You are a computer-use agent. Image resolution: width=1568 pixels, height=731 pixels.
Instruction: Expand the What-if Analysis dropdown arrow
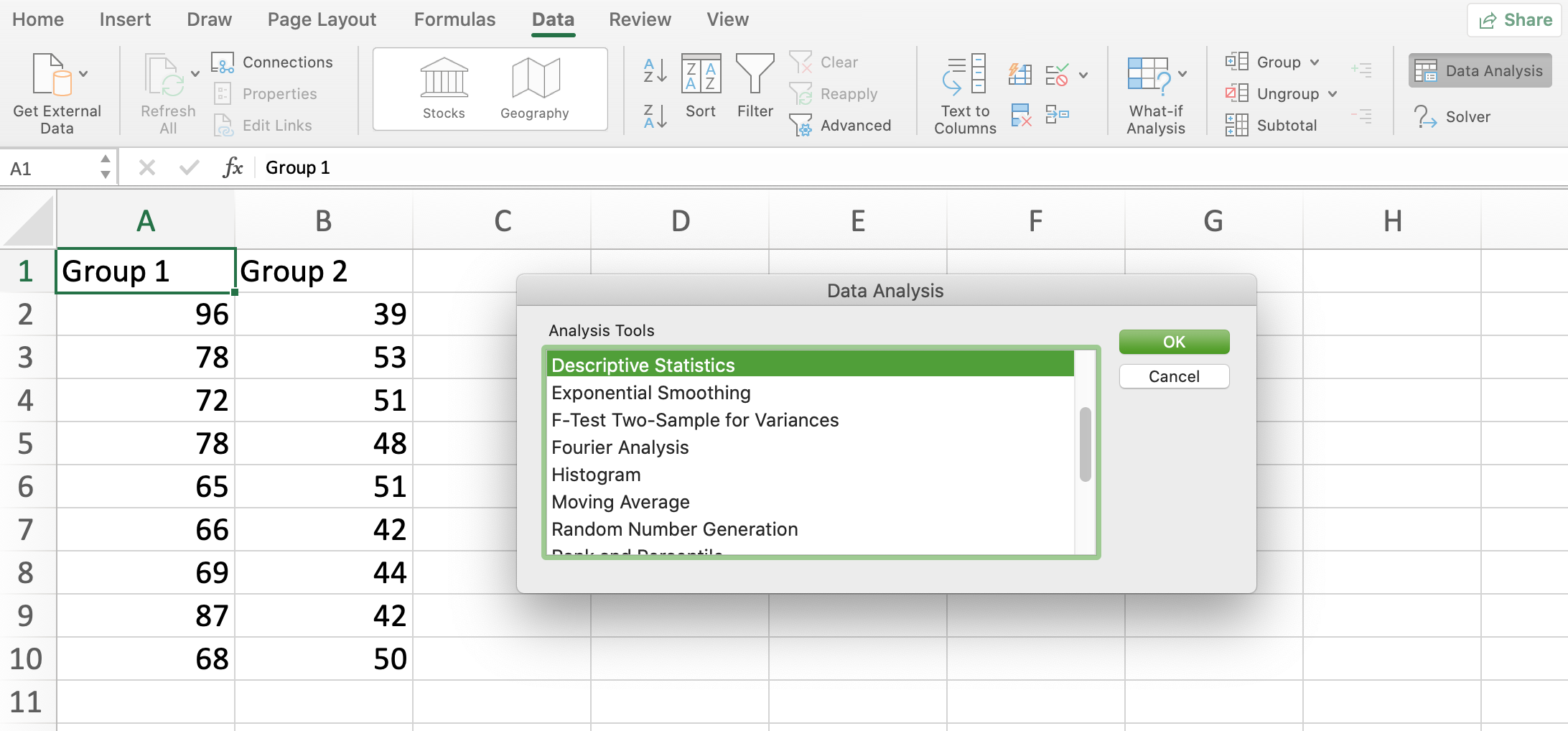point(1182,74)
